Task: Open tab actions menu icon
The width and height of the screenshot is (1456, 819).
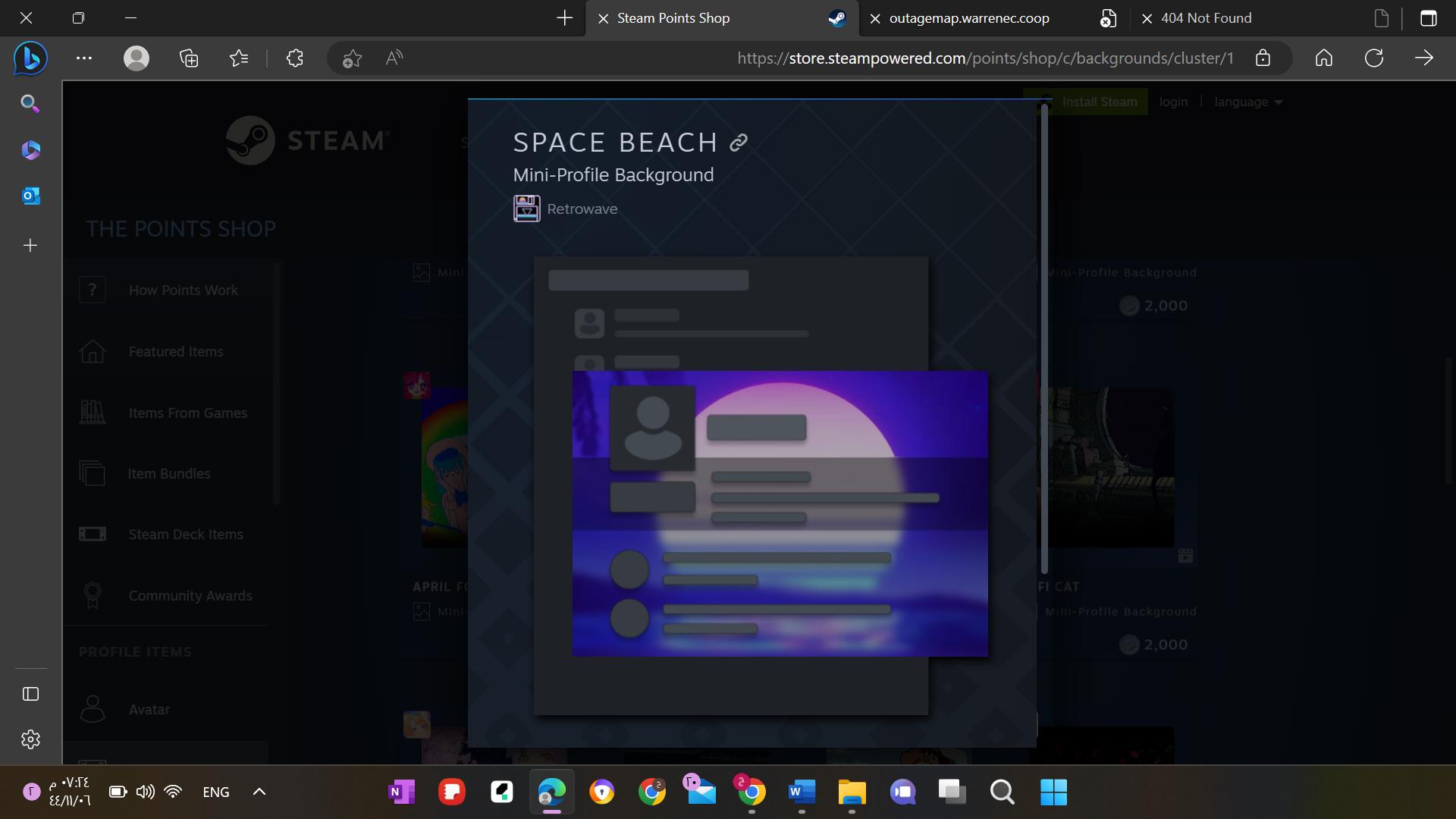Action: (1428, 18)
